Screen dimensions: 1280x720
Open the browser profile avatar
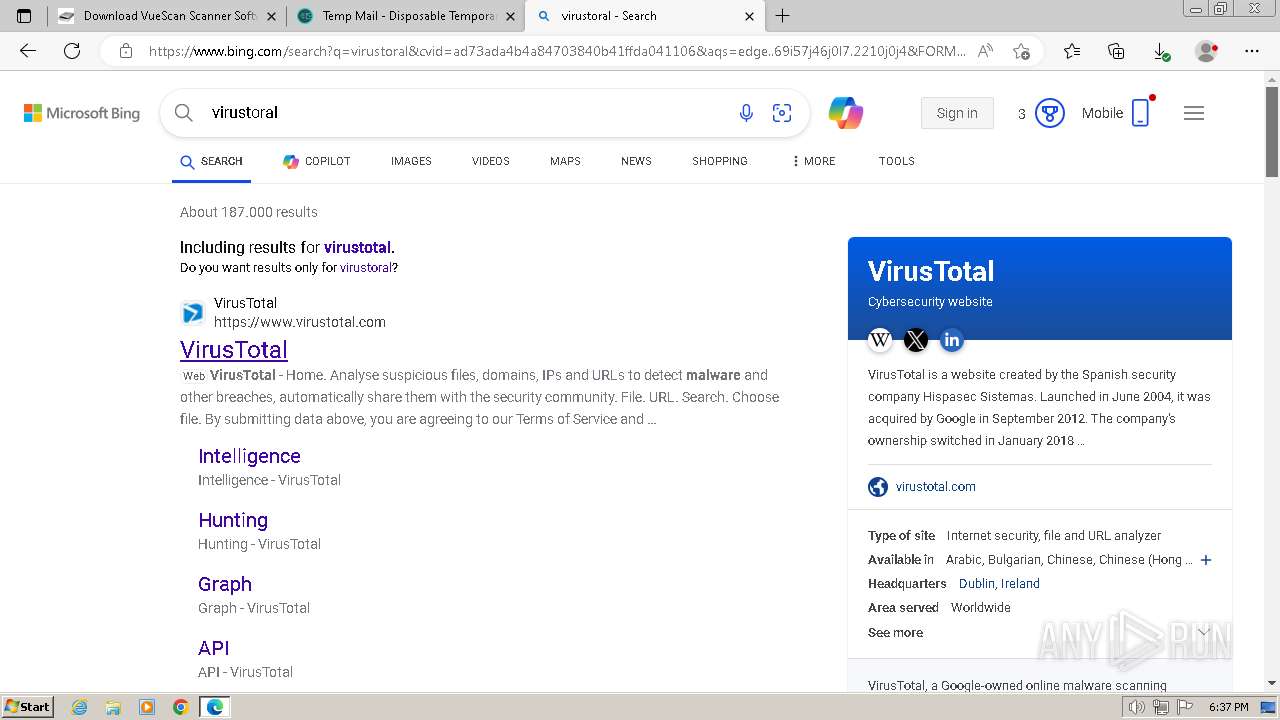pos(1206,51)
